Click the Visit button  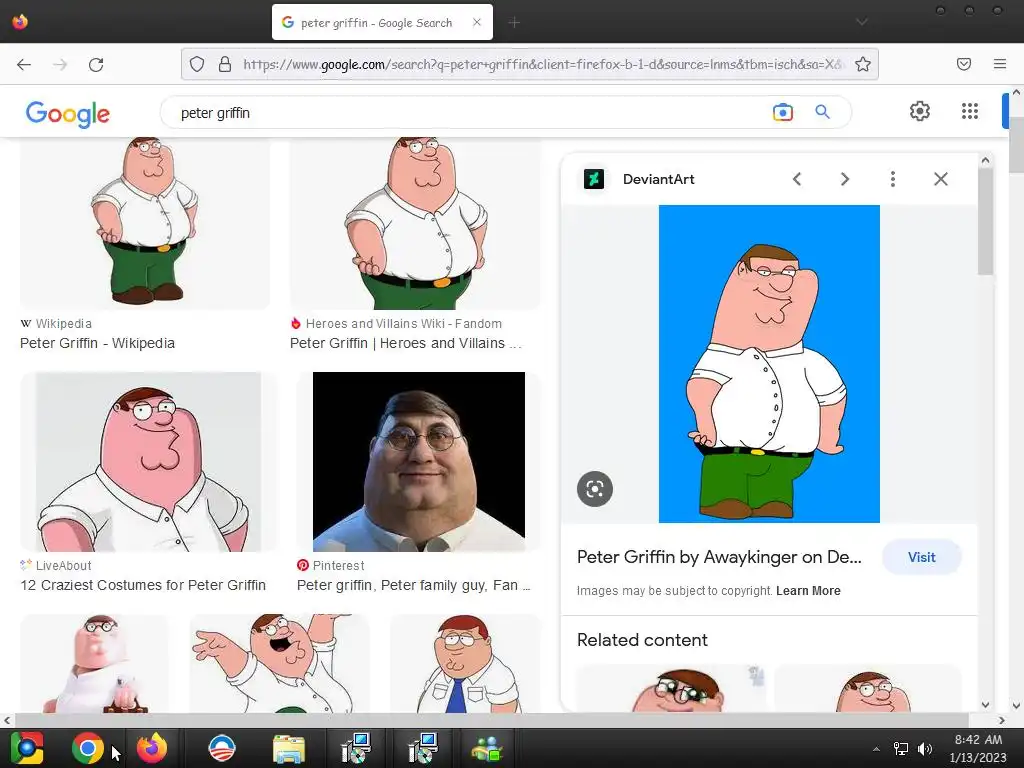coord(921,557)
